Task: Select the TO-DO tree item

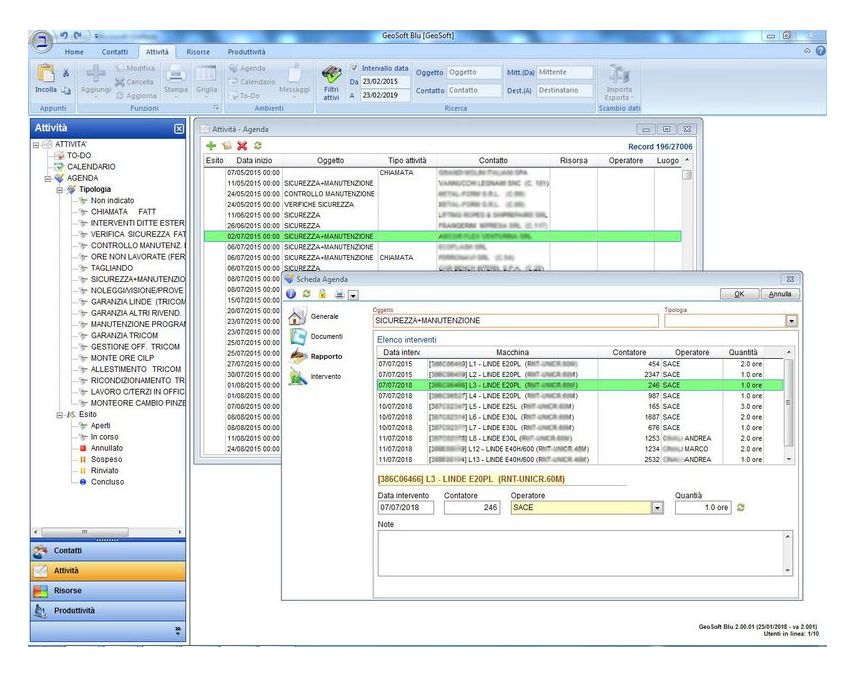Action: [79, 156]
